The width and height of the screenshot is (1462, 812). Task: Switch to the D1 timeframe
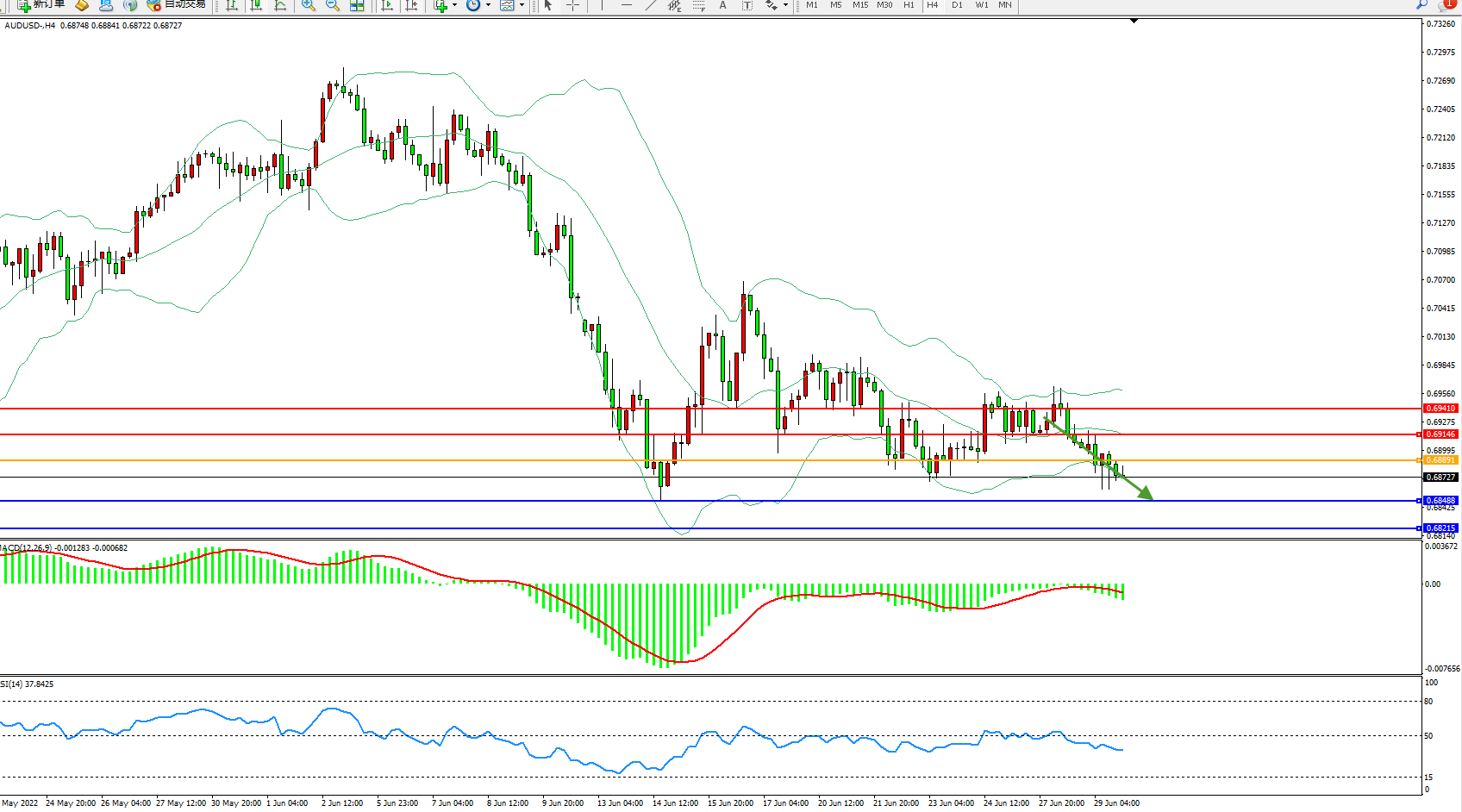pos(957,5)
